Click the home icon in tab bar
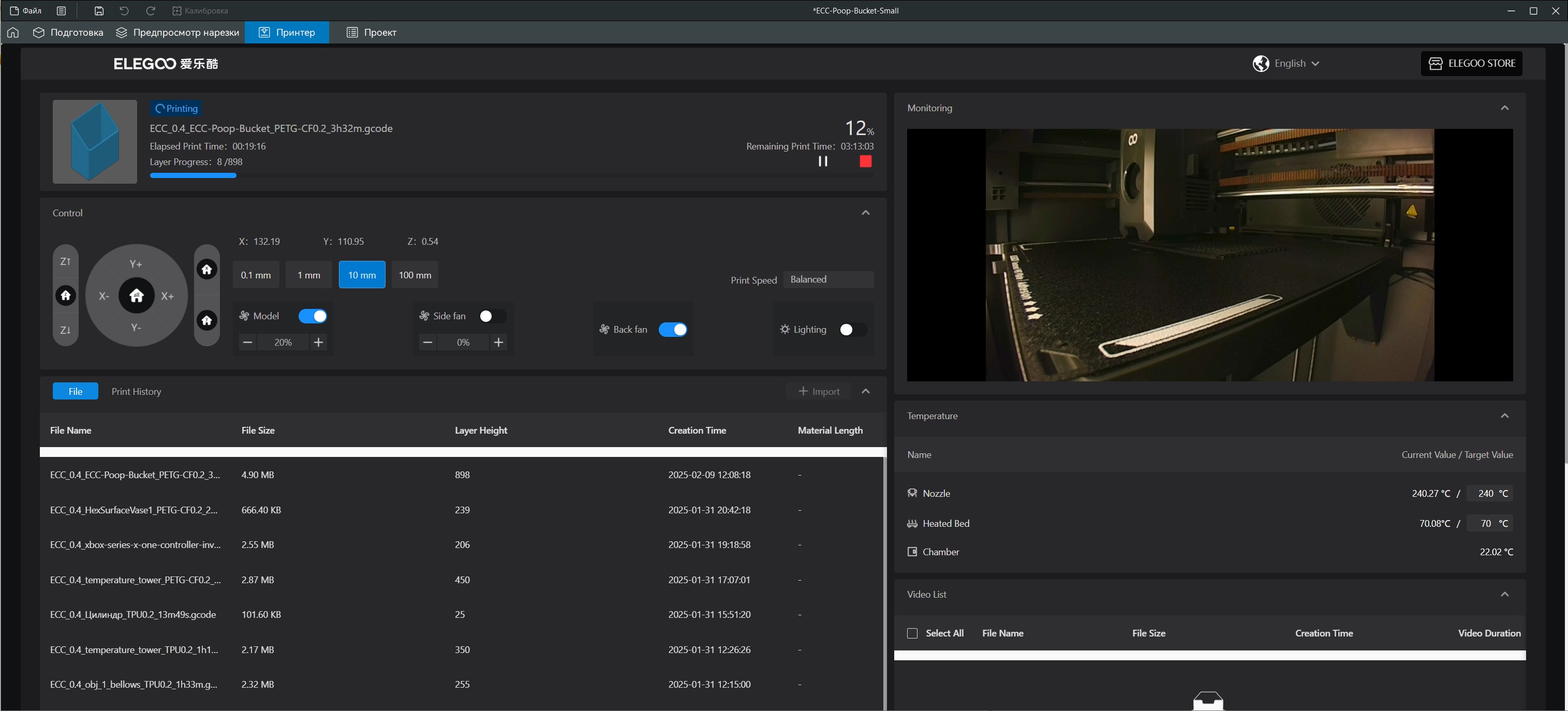This screenshot has width=1568, height=711. coord(13,32)
